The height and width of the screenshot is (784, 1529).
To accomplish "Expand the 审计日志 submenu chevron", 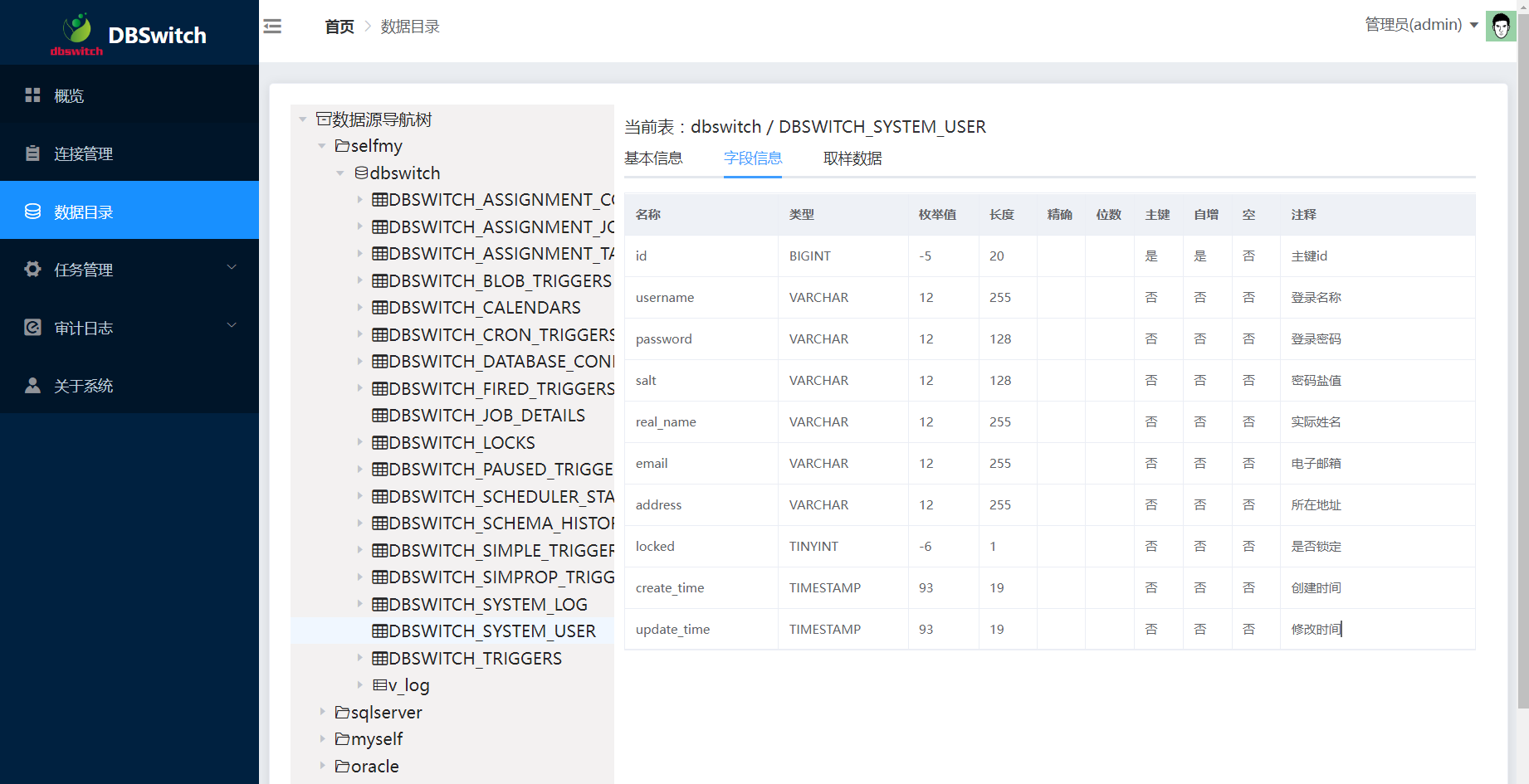I will (x=232, y=325).
